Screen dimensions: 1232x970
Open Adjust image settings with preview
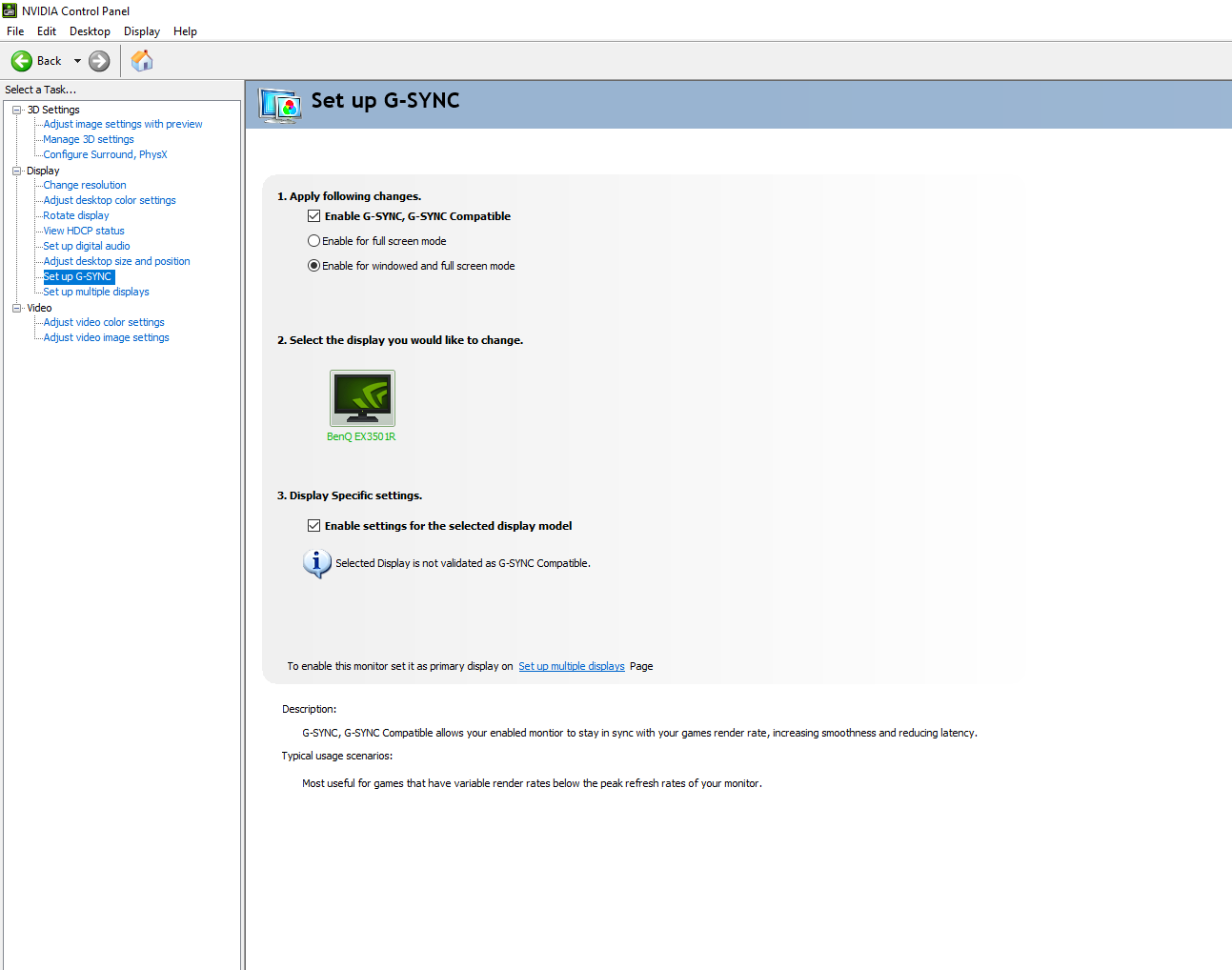(x=123, y=124)
